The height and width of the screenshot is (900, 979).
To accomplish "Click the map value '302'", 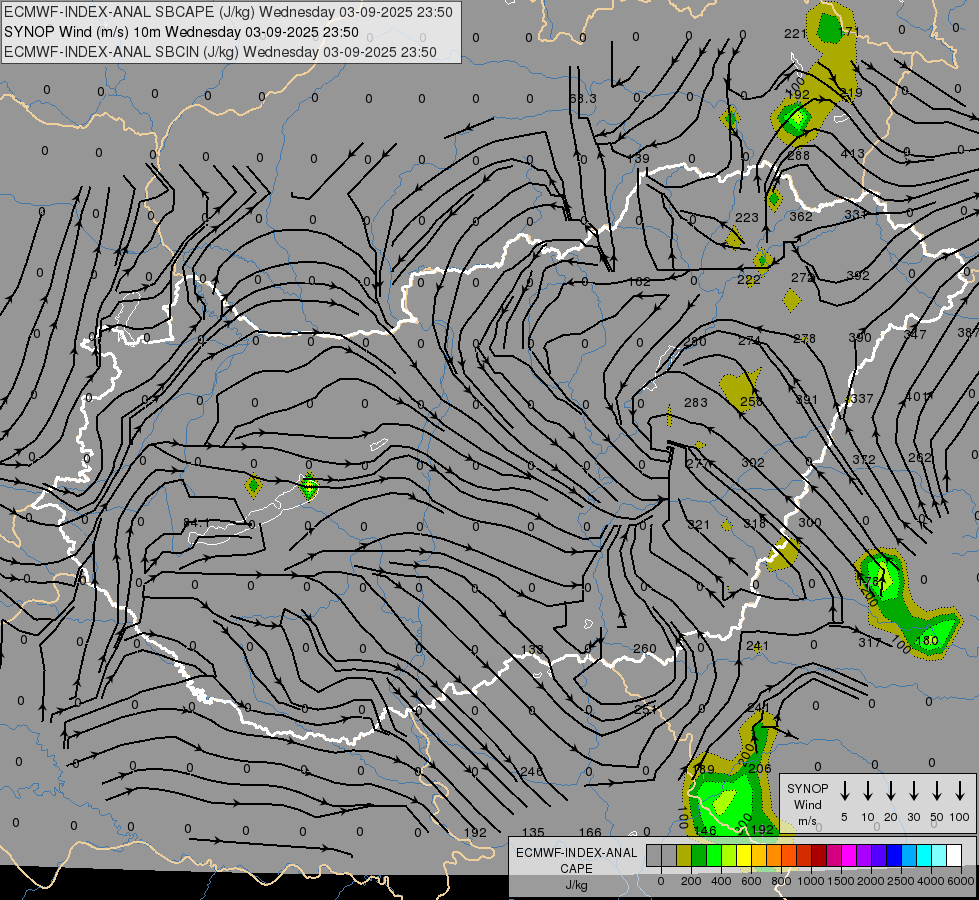I will click(x=752, y=462).
